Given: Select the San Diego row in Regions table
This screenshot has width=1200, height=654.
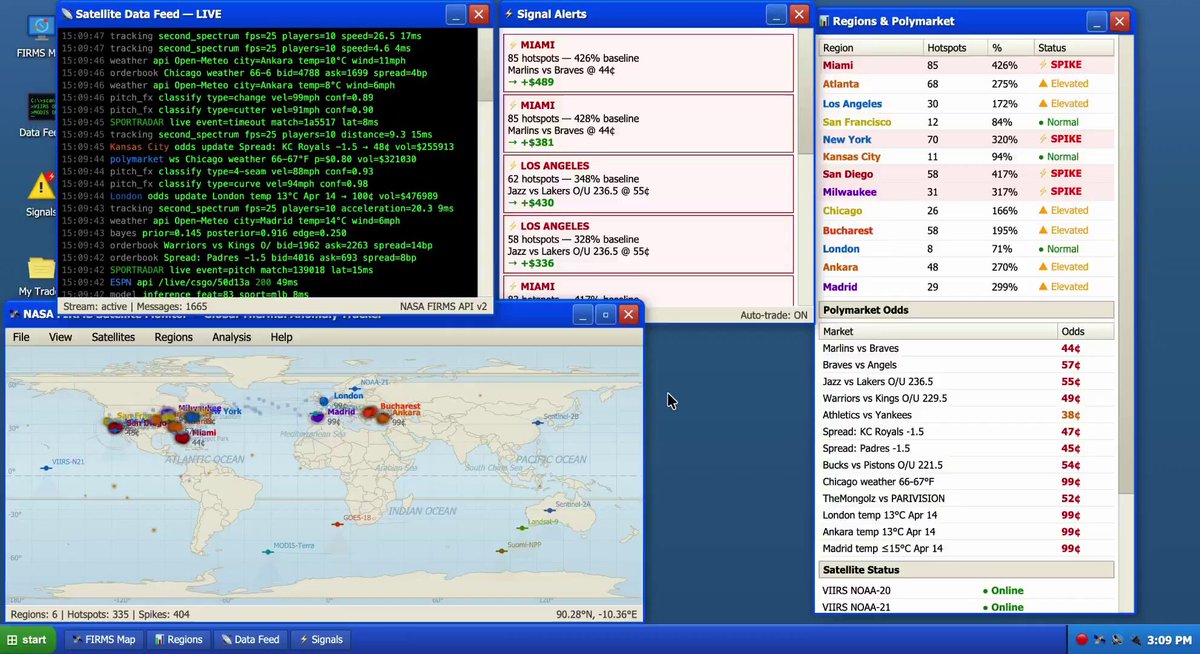Looking at the screenshot, I should pyautogui.click(x=966, y=174).
